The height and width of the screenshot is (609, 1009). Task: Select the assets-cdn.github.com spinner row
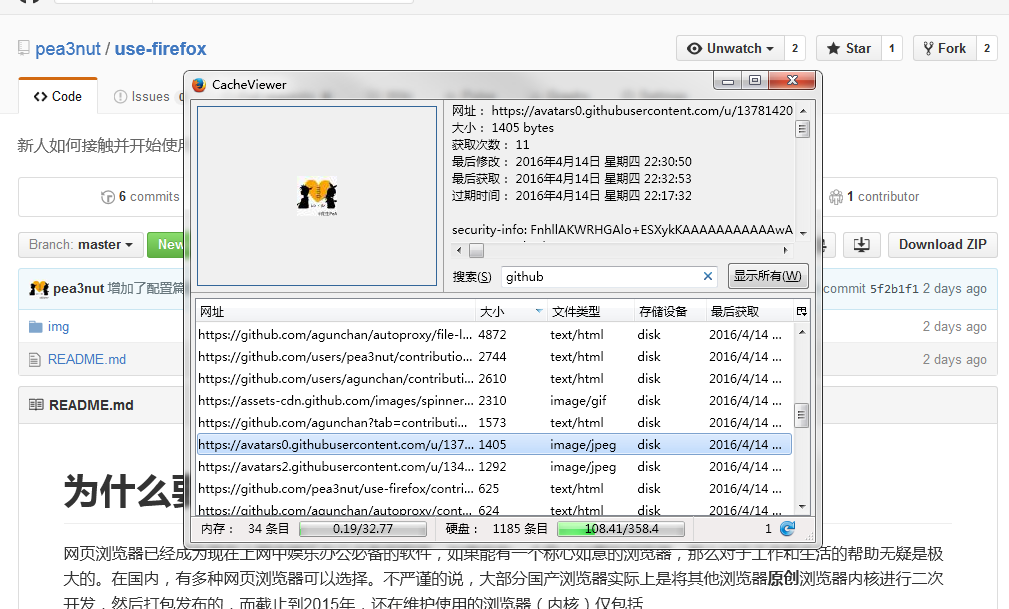(494, 400)
